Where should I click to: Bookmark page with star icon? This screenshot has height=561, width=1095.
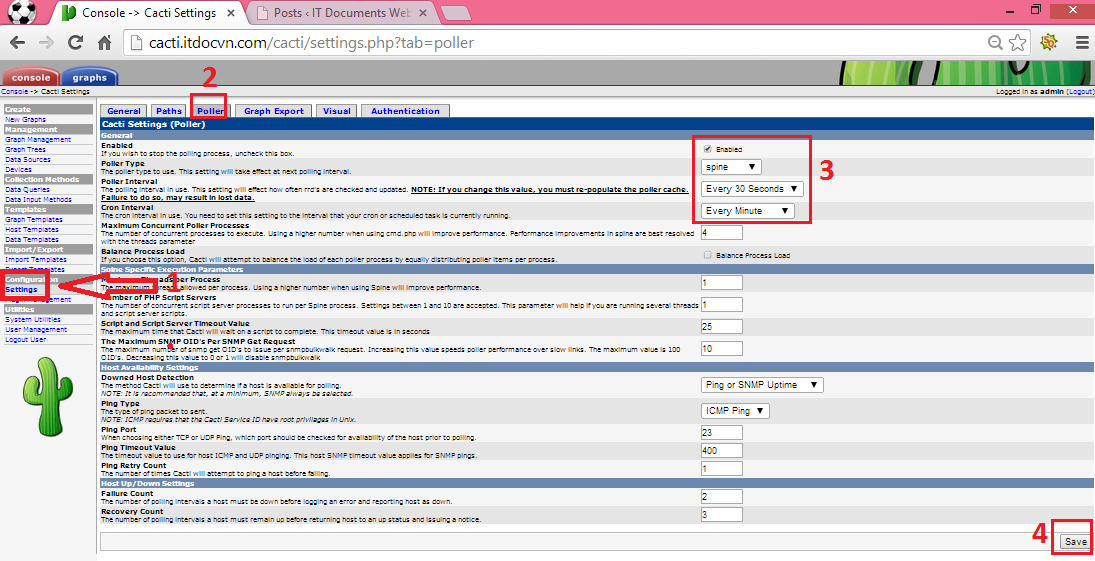click(x=1017, y=43)
